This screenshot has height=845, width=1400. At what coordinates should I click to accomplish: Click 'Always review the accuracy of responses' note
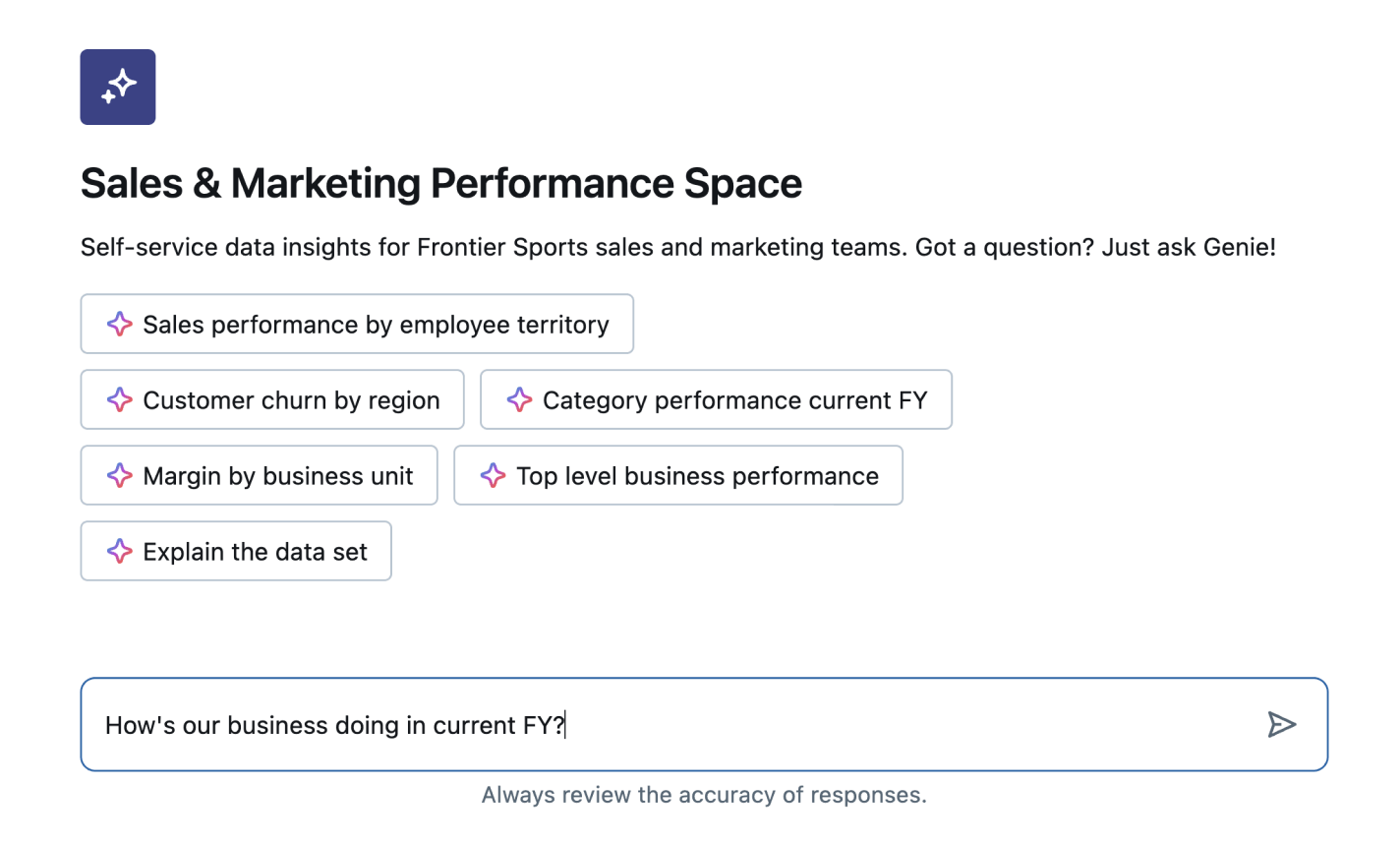(x=704, y=795)
